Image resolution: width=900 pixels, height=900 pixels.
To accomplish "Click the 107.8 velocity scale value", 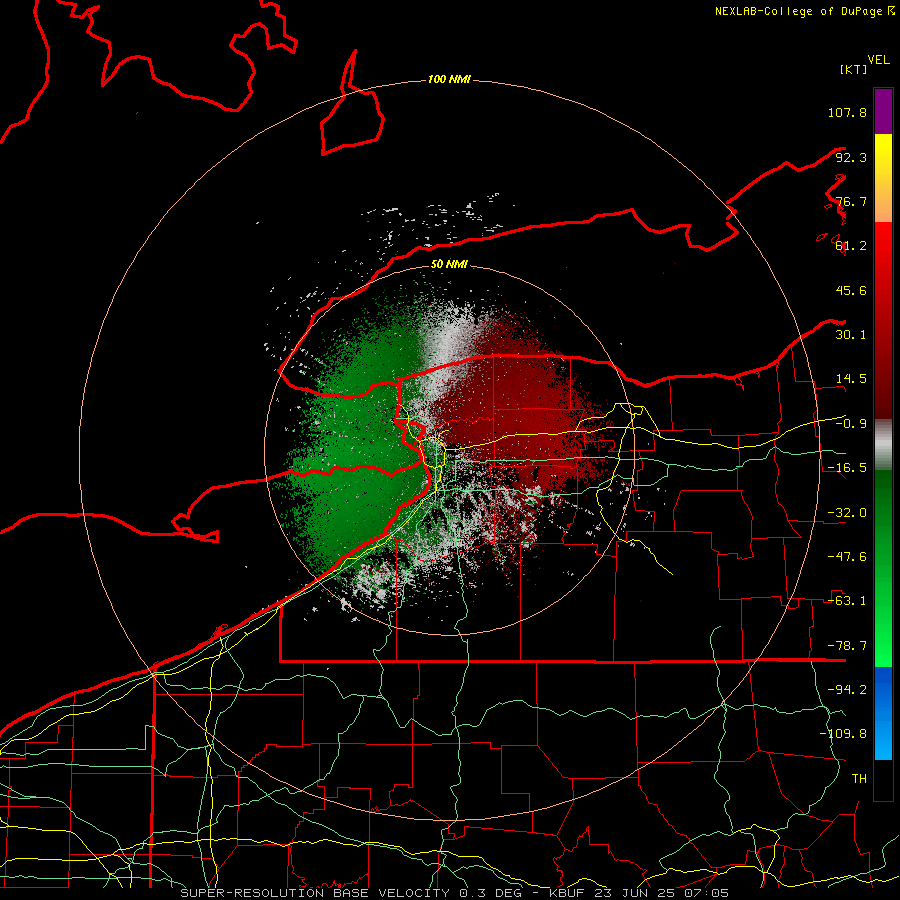I will click(x=847, y=112).
